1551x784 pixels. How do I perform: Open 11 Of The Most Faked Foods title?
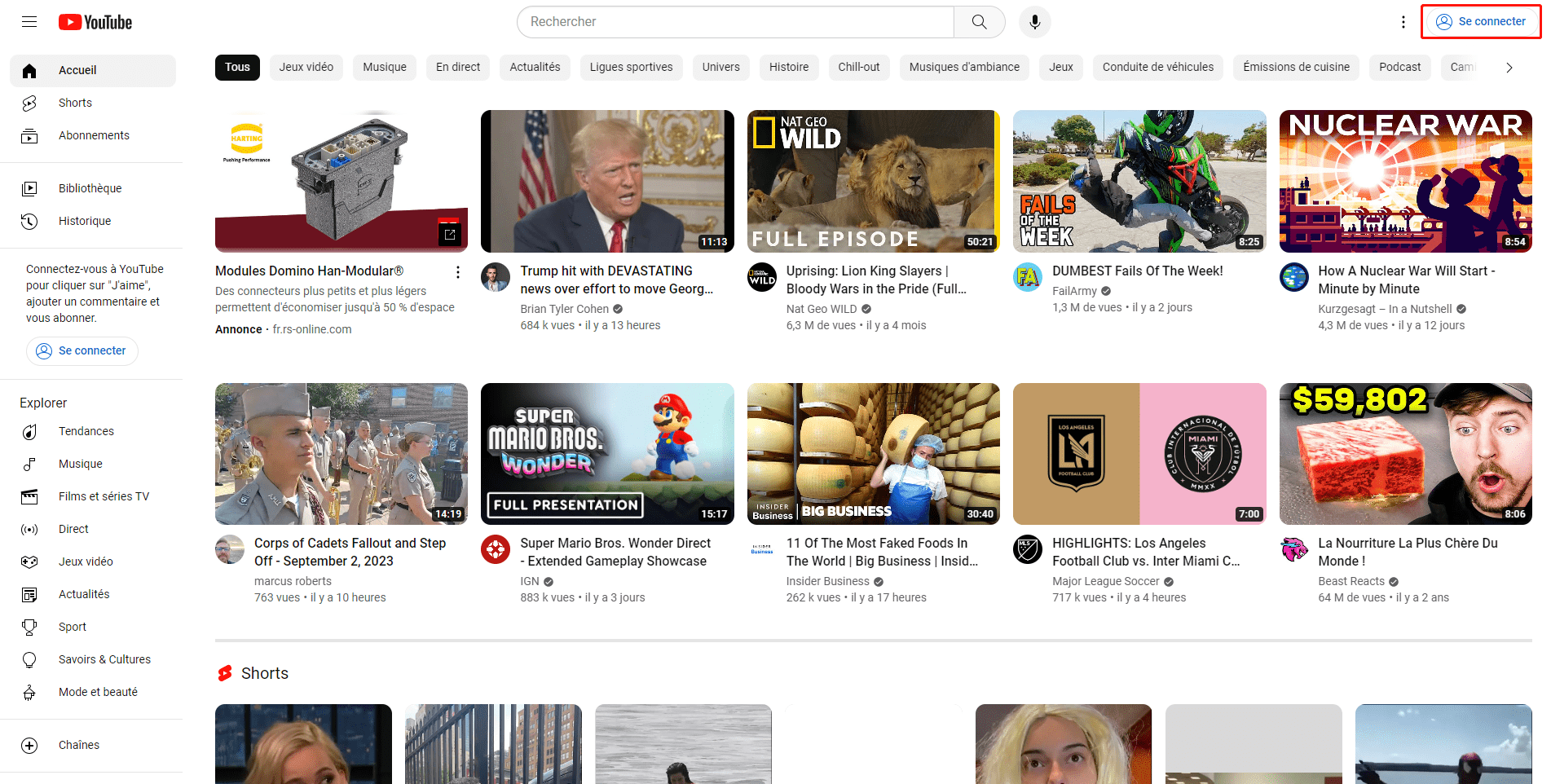click(882, 553)
